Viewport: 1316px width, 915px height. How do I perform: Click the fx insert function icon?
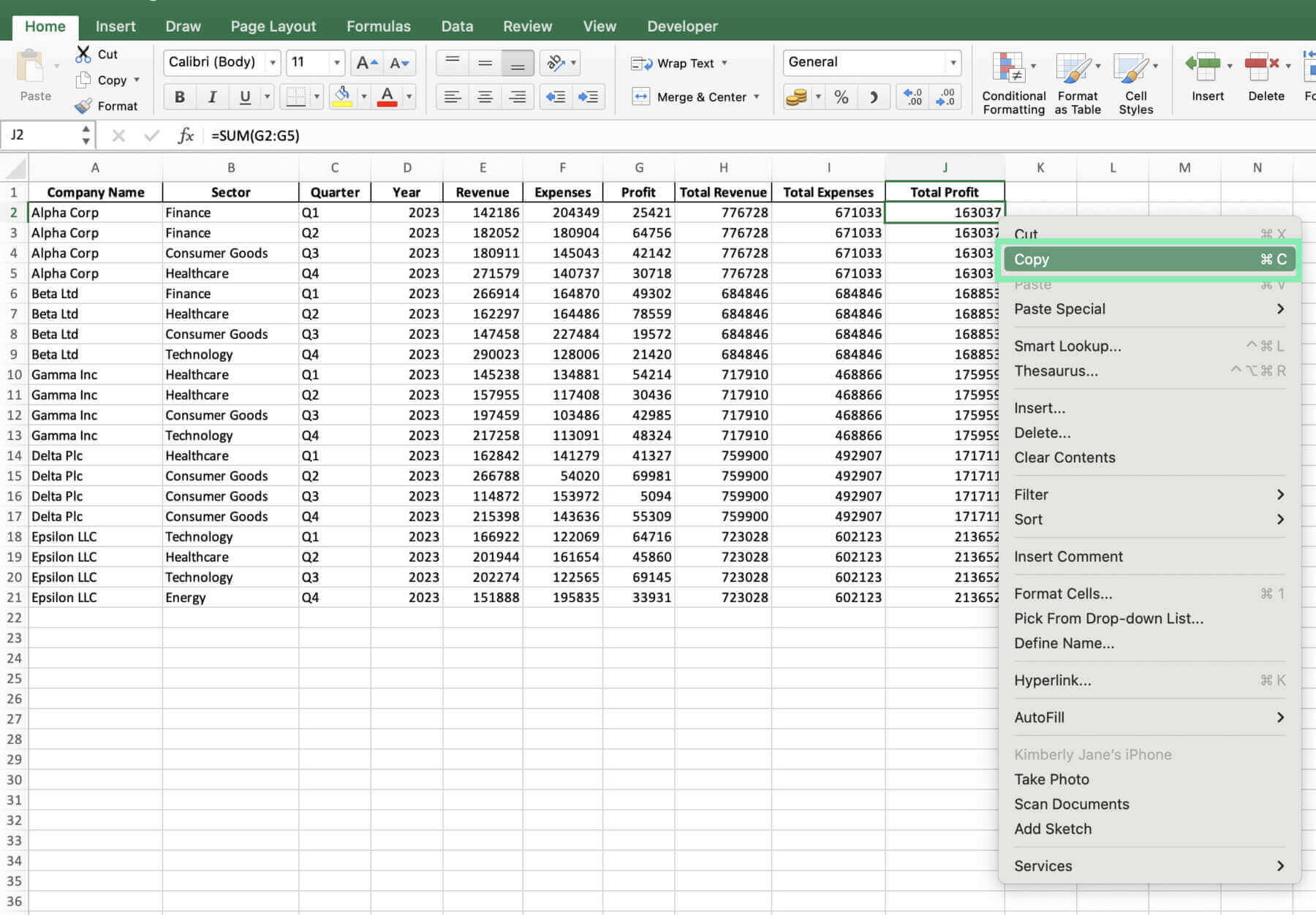click(186, 135)
